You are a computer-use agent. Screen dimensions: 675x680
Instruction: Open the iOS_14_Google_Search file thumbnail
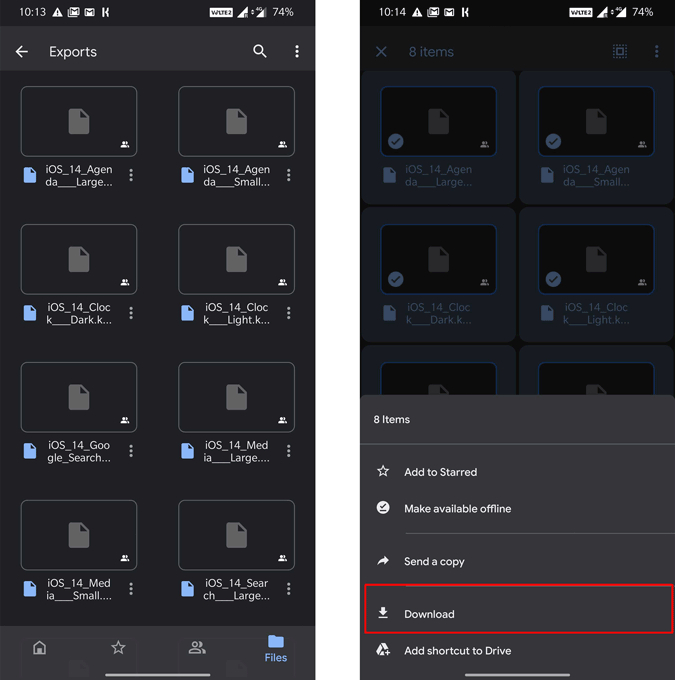pos(79,397)
